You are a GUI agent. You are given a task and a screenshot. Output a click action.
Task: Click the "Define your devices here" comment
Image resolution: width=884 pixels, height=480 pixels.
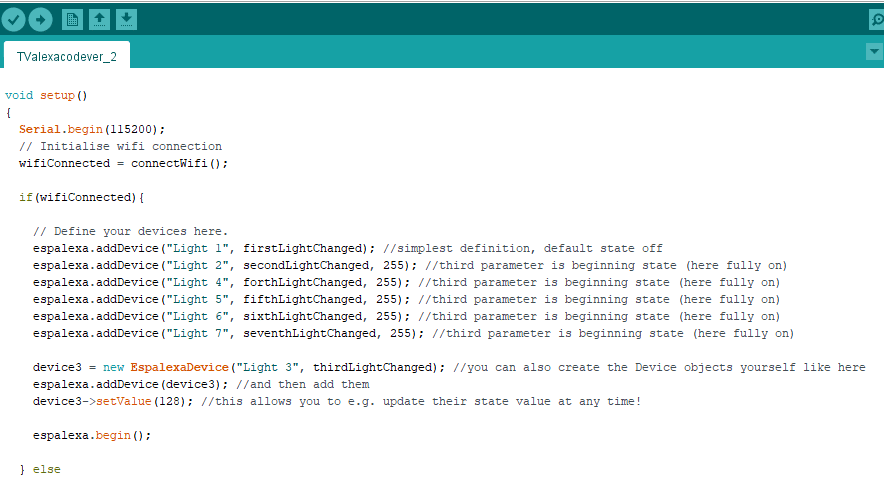tap(130, 231)
